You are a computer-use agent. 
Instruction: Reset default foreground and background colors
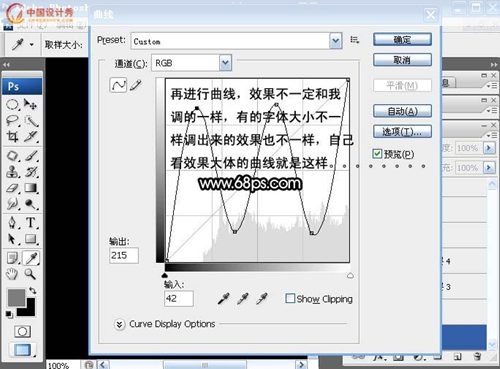tap(9, 314)
